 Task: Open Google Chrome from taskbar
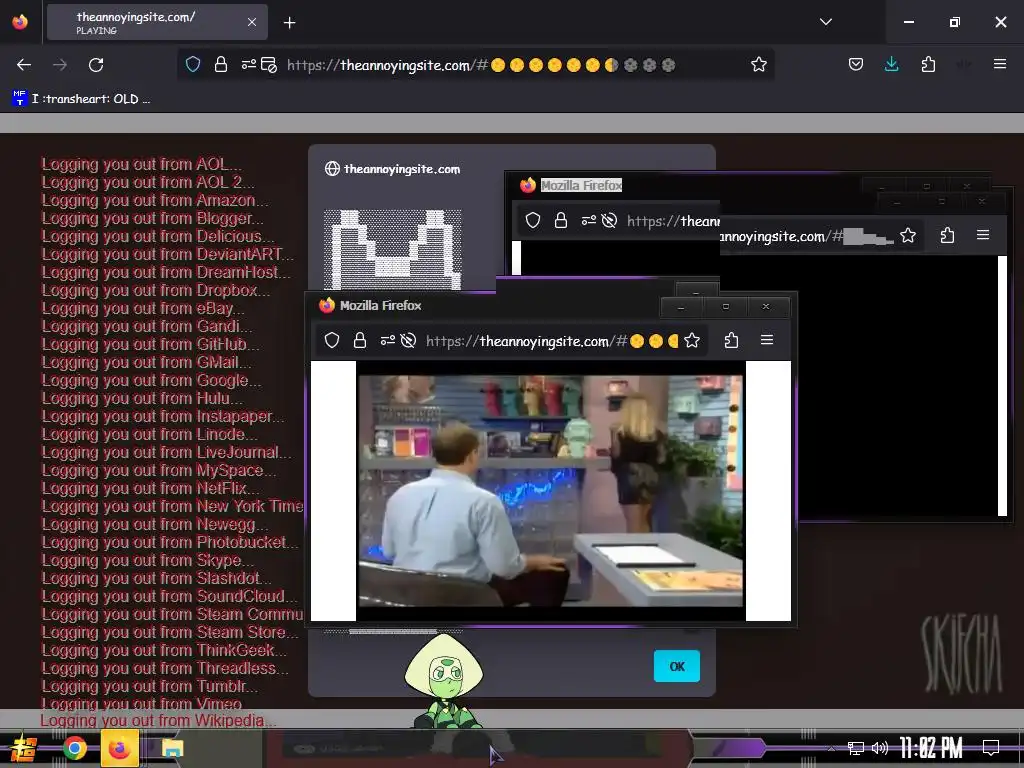[74, 748]
